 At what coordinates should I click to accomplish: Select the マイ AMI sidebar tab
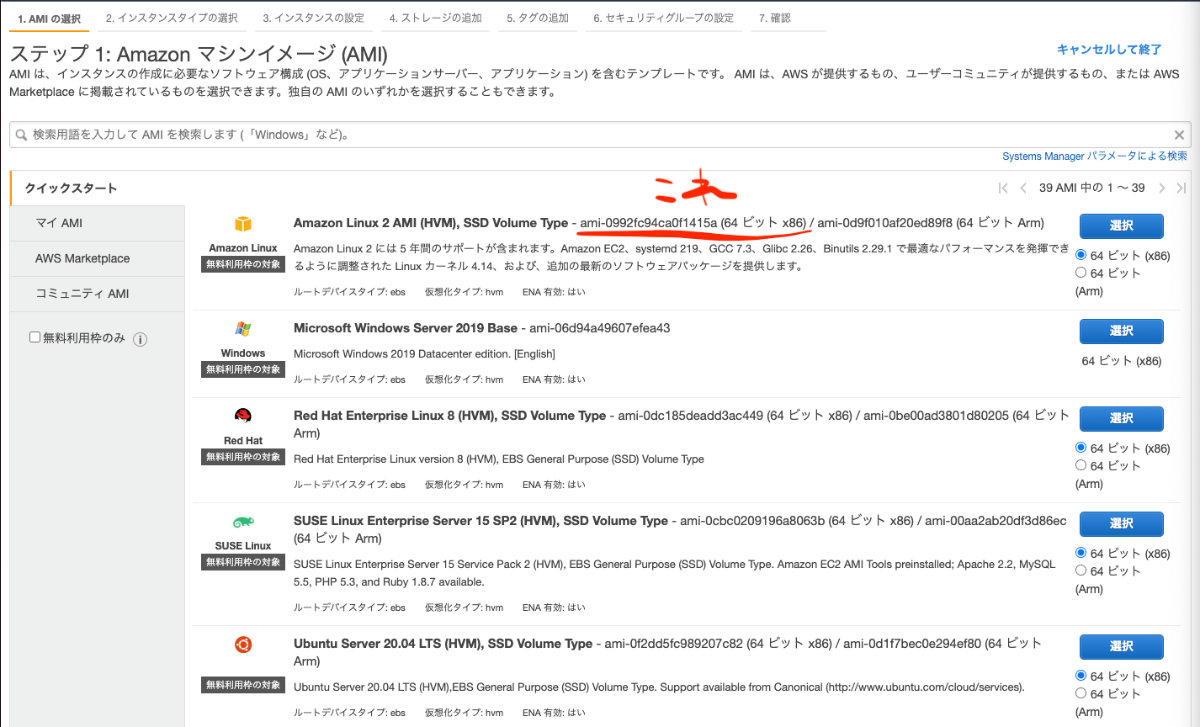coord(97,223)
